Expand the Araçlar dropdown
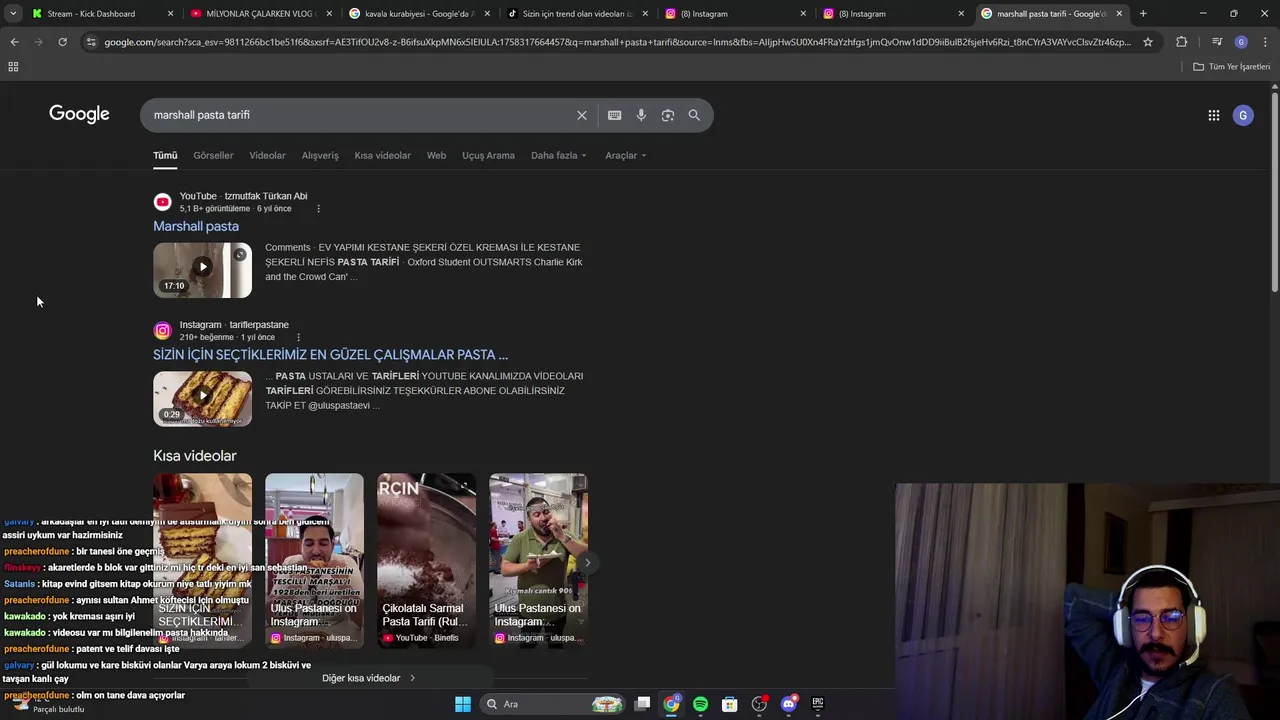Screen dimensions: 1280x720 tap(625, 156)
